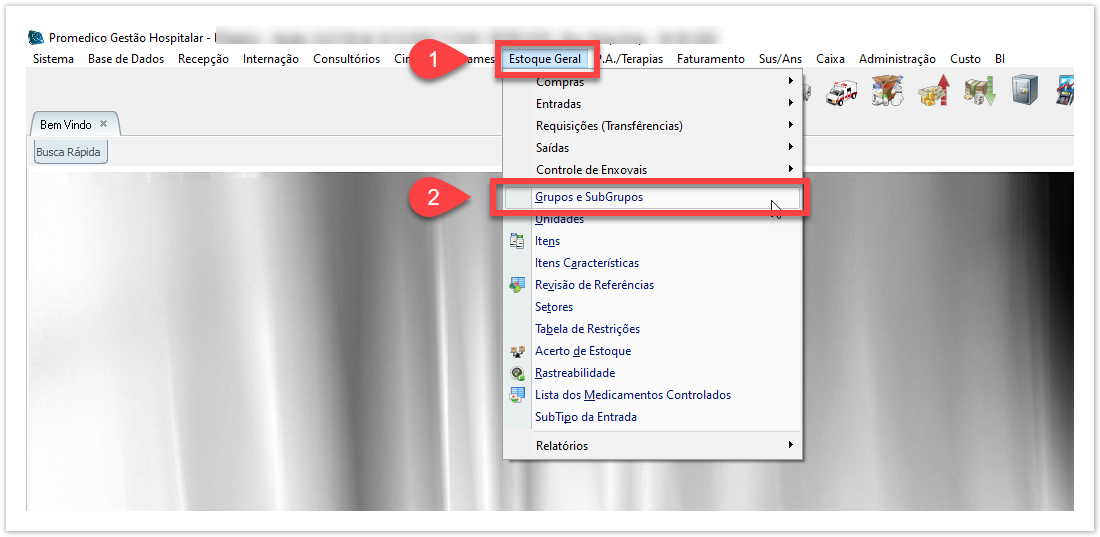Open the Controle de Enxovais submenu
This screenshot has height=537, width=1100.
790,170
